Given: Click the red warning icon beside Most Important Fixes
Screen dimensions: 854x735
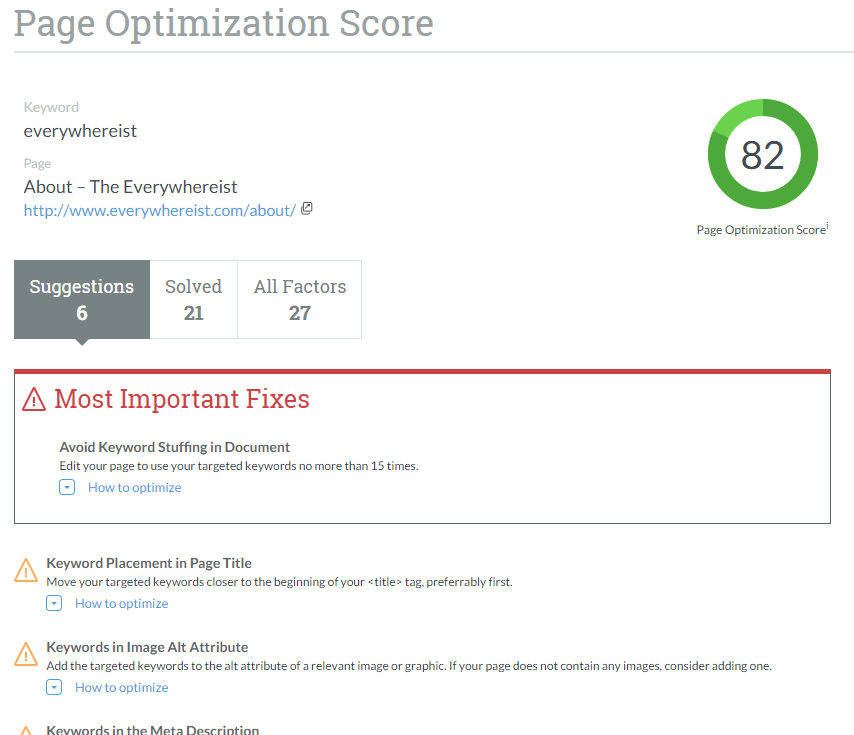Looking at the screenshot, I should point(34,399).
